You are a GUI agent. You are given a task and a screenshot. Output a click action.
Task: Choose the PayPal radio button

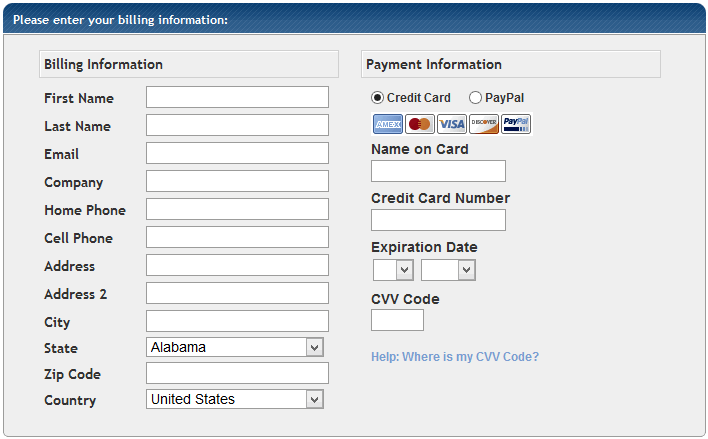pyautogui.click(x=475, y=98)
